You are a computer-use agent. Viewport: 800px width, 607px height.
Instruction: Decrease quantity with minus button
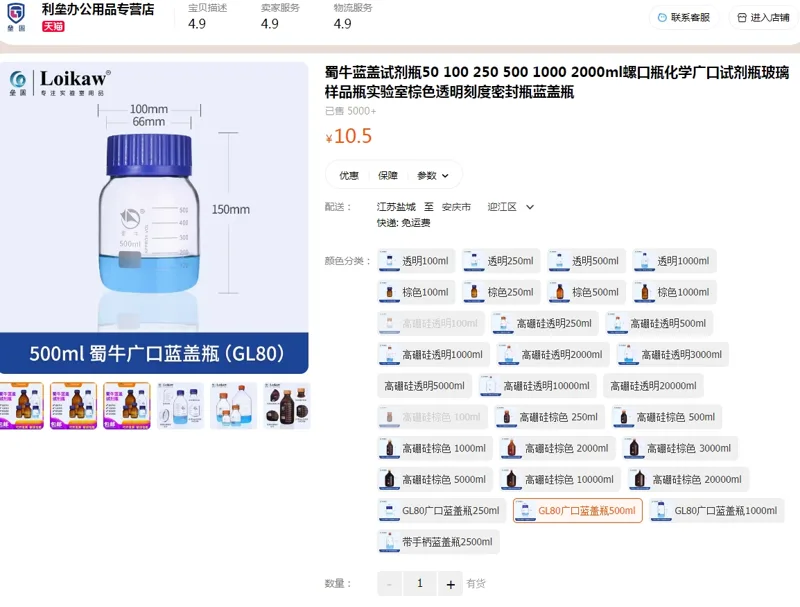pos(390,584)
